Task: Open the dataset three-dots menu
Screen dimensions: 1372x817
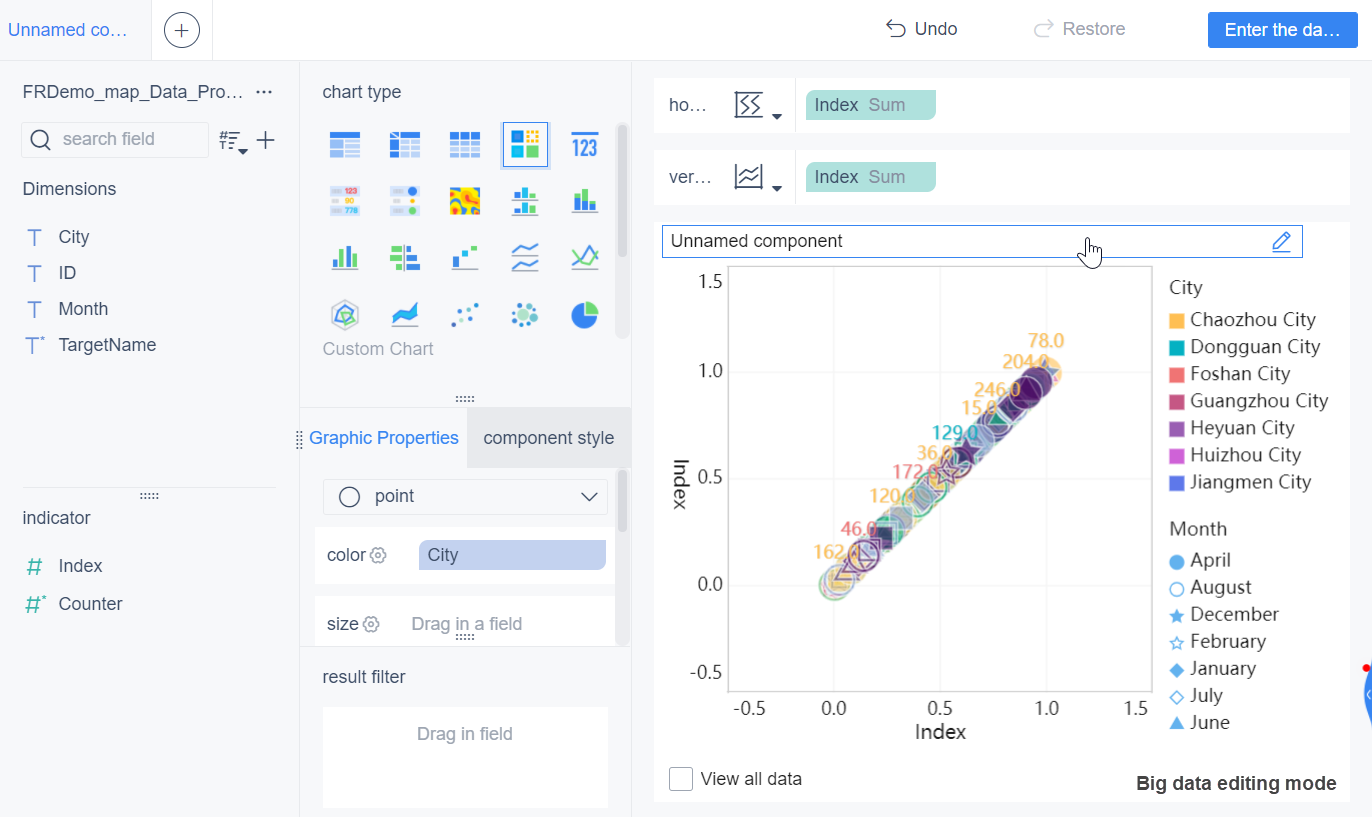Action: point(264,92)
